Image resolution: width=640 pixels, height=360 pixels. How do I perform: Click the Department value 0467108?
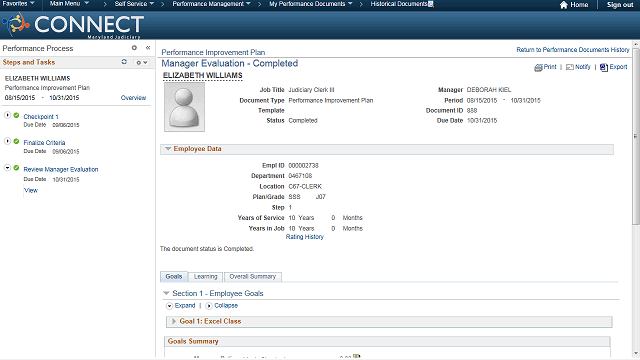pos(300,176)
